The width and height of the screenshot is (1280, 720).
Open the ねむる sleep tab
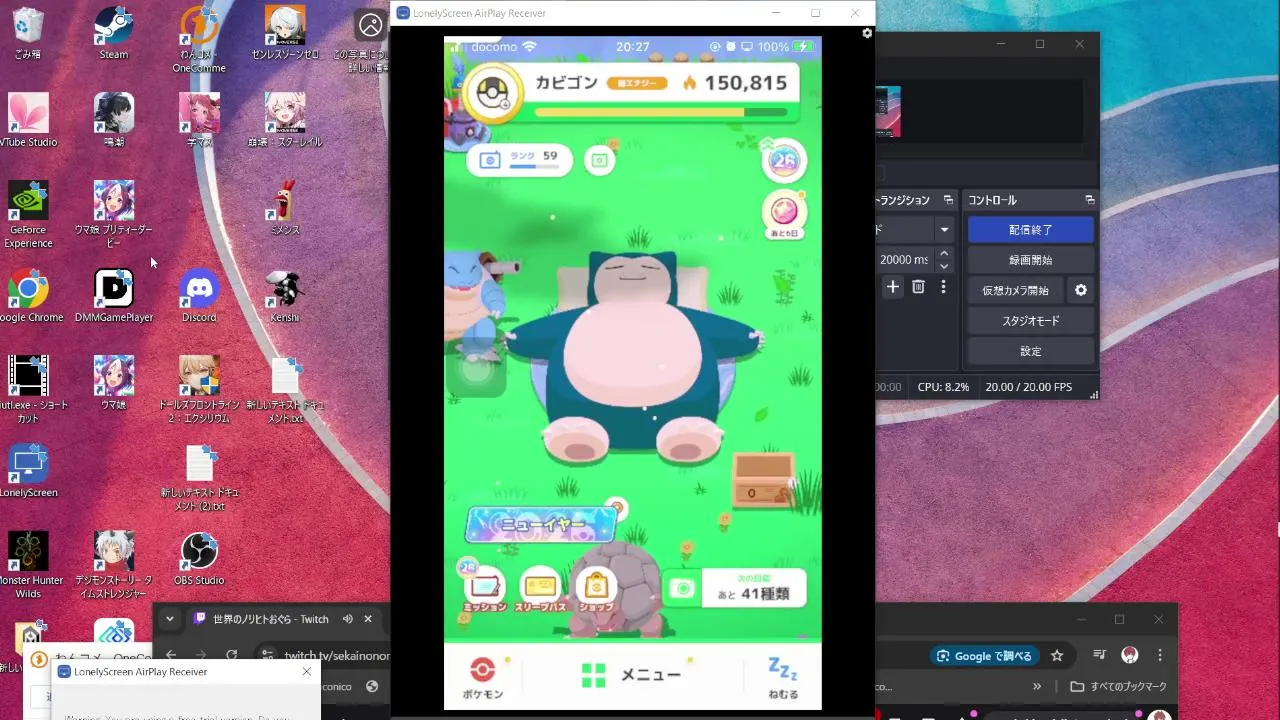click(783, 677)
